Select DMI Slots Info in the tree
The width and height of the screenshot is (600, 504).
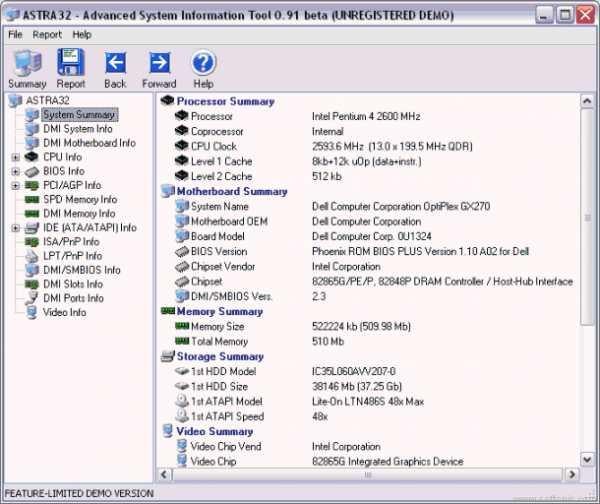point(73,285)
